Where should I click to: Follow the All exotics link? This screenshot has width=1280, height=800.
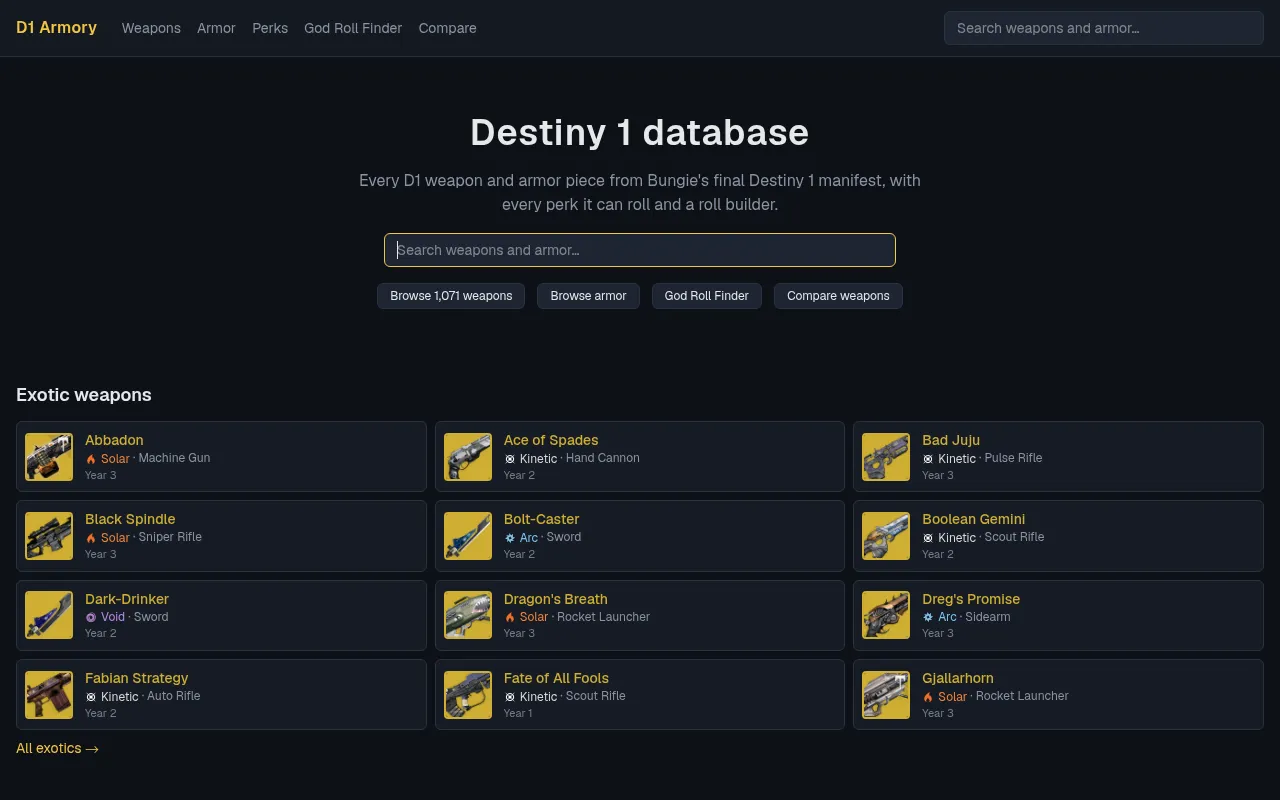click(x=57, y=748)
